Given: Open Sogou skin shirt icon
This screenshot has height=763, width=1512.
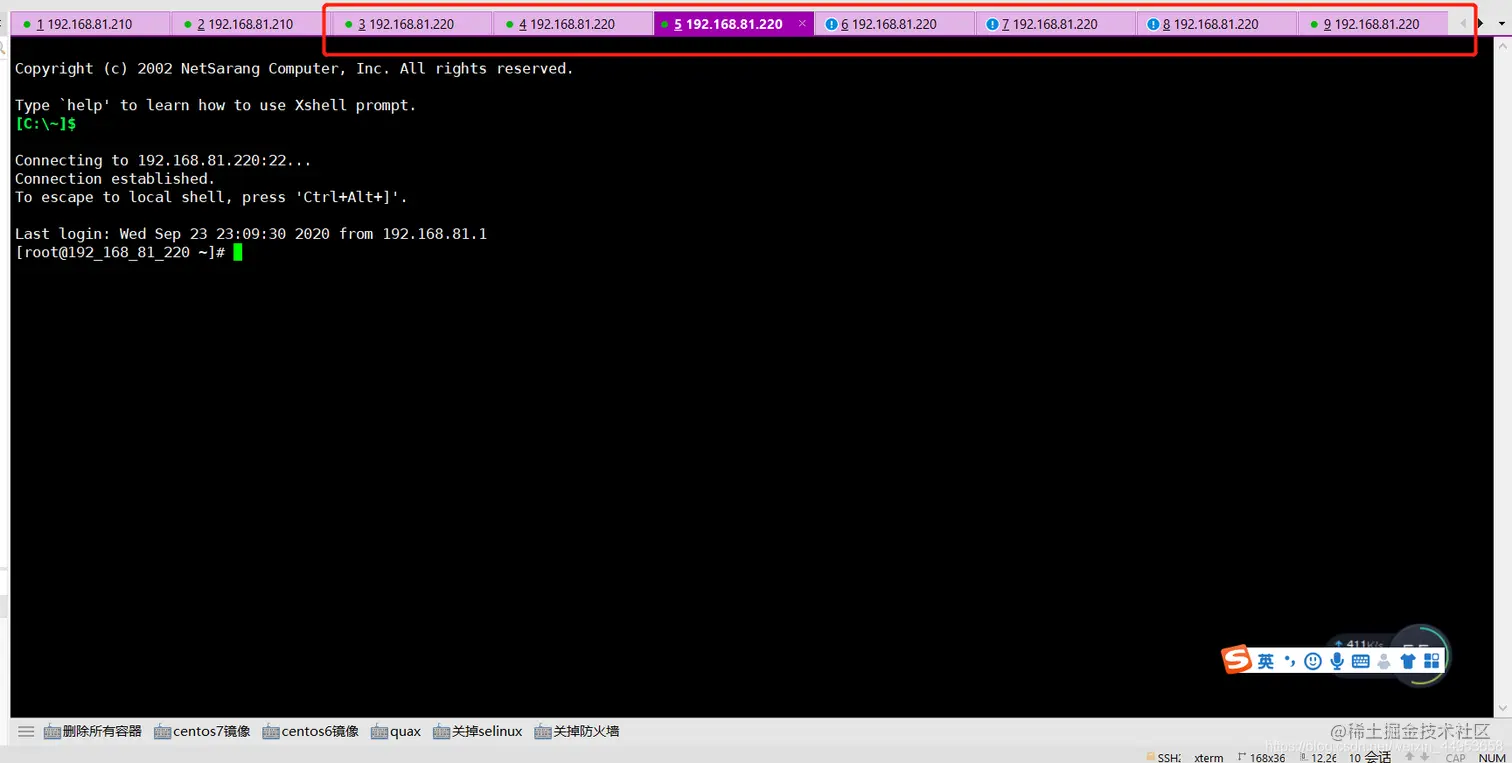Looking at the screenshot, I should (1408, 661).
